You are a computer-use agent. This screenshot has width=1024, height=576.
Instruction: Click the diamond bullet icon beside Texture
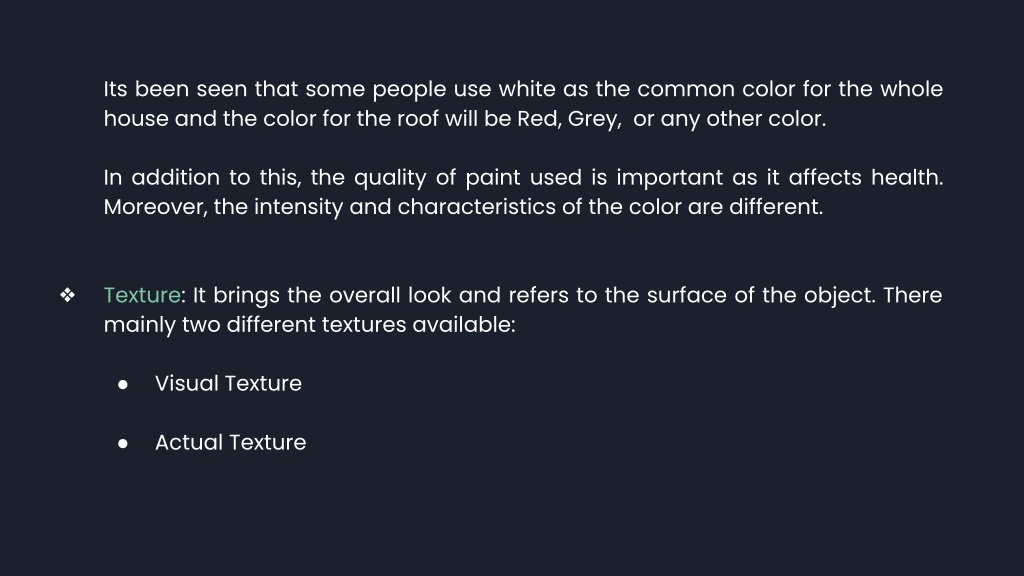coord(67,295)
